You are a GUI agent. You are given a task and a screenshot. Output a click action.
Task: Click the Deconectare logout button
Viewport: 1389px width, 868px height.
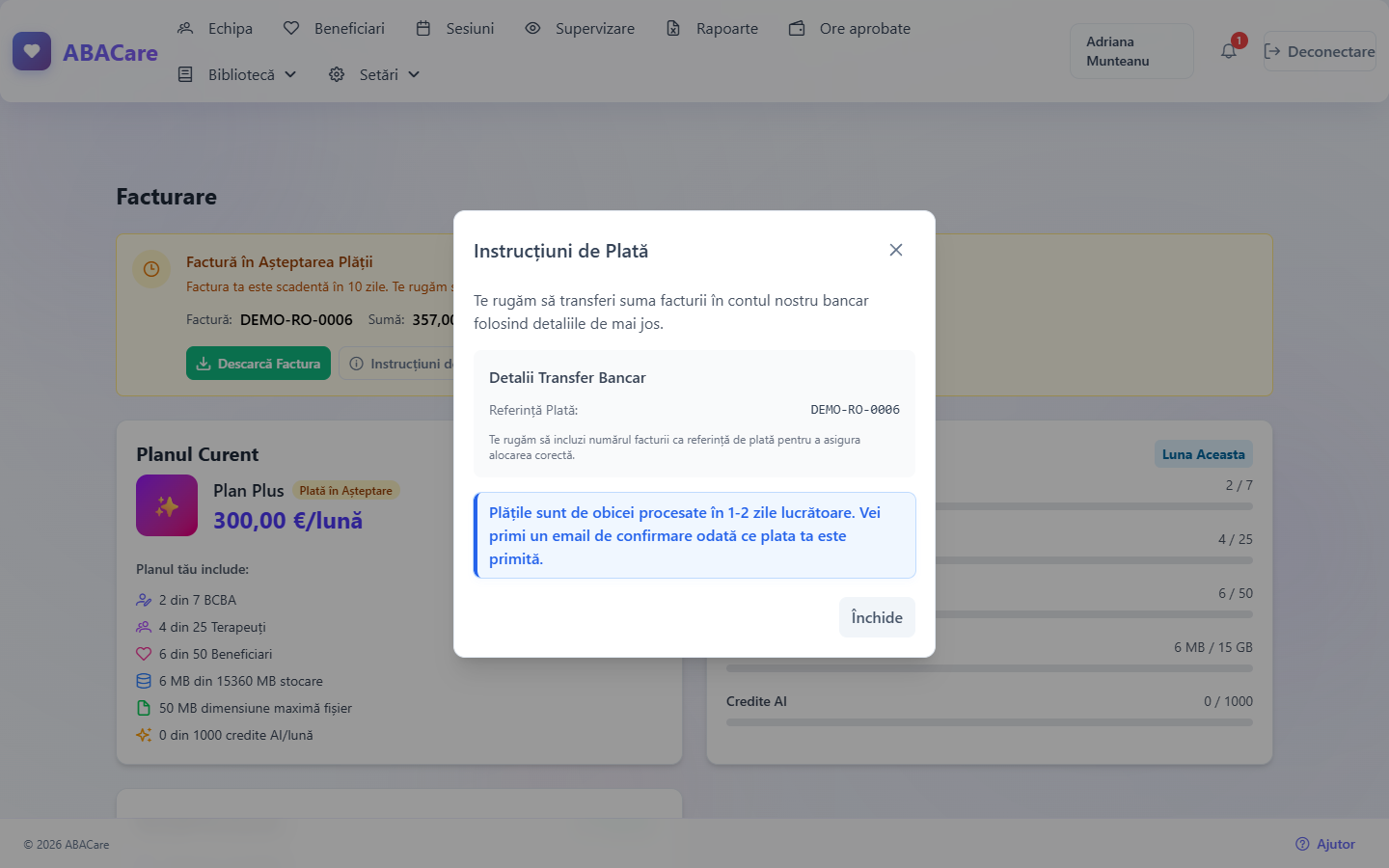coord(1320,51)
